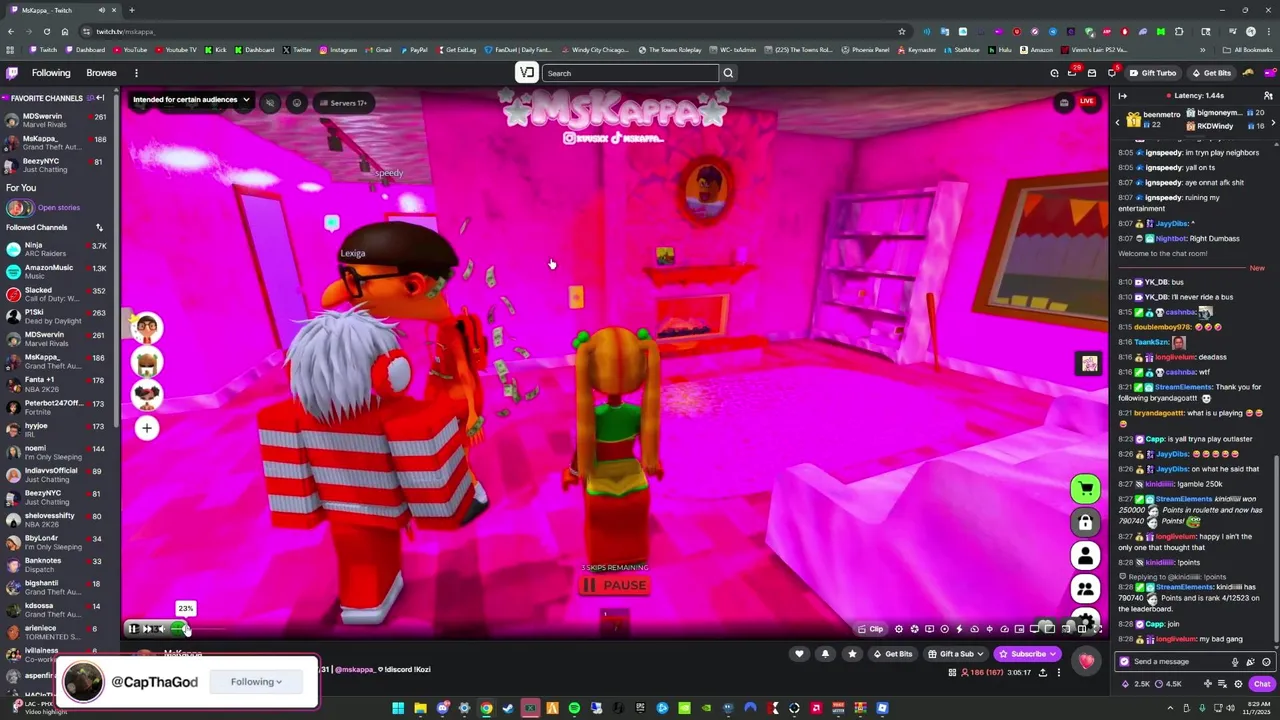
Task: Collapse chat with the arrow icon
Action: [x=1122, y=96]
